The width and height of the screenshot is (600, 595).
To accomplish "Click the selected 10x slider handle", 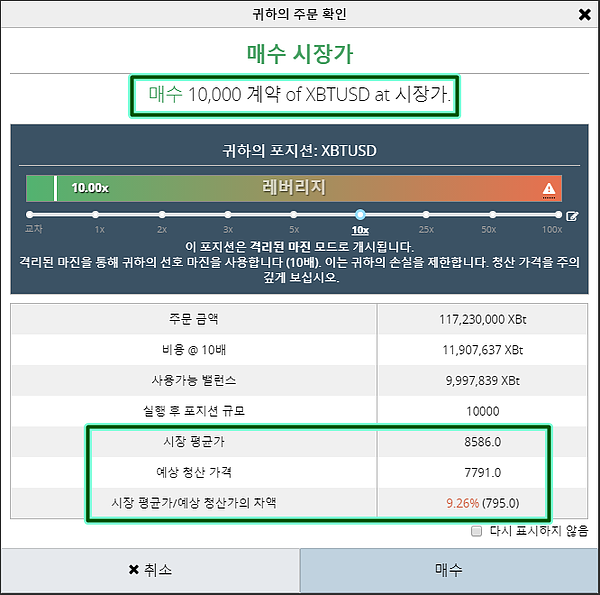I will coord(360,214).
